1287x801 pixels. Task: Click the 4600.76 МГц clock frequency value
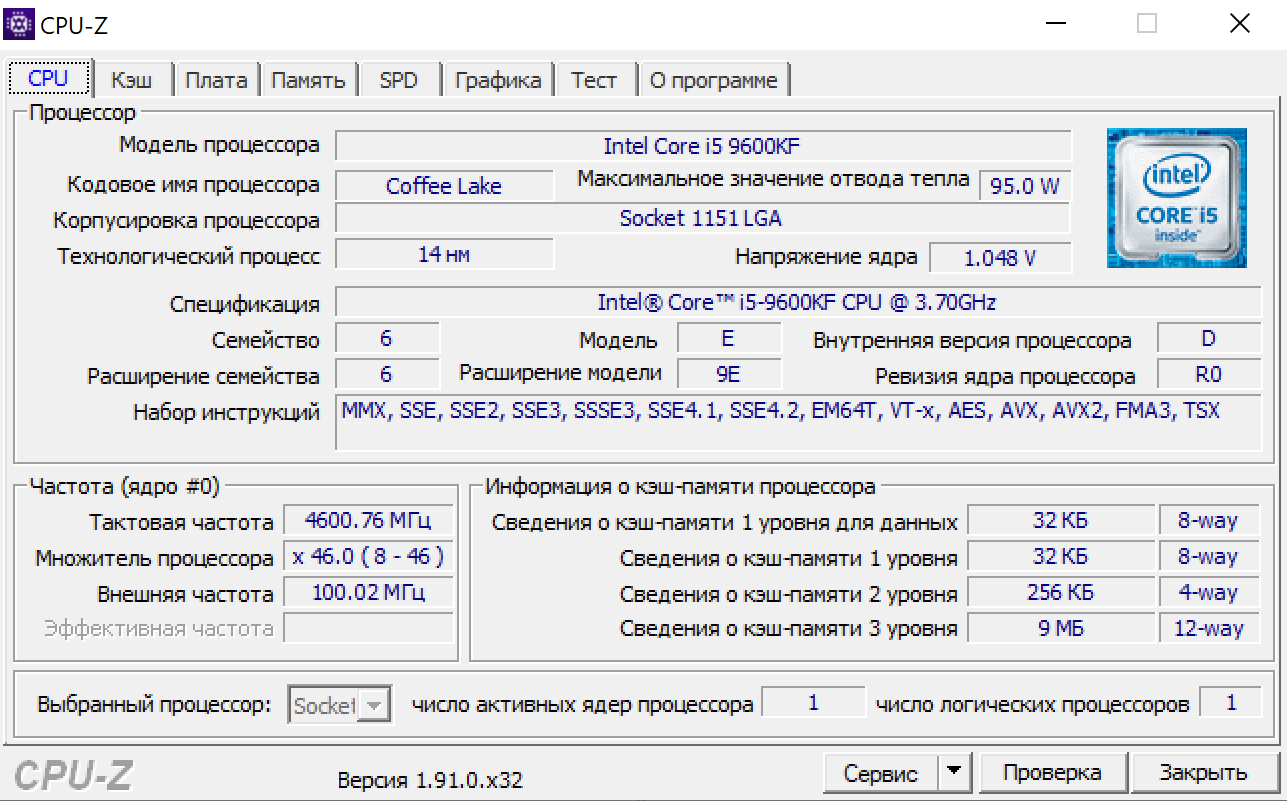(x=368, y=520)
